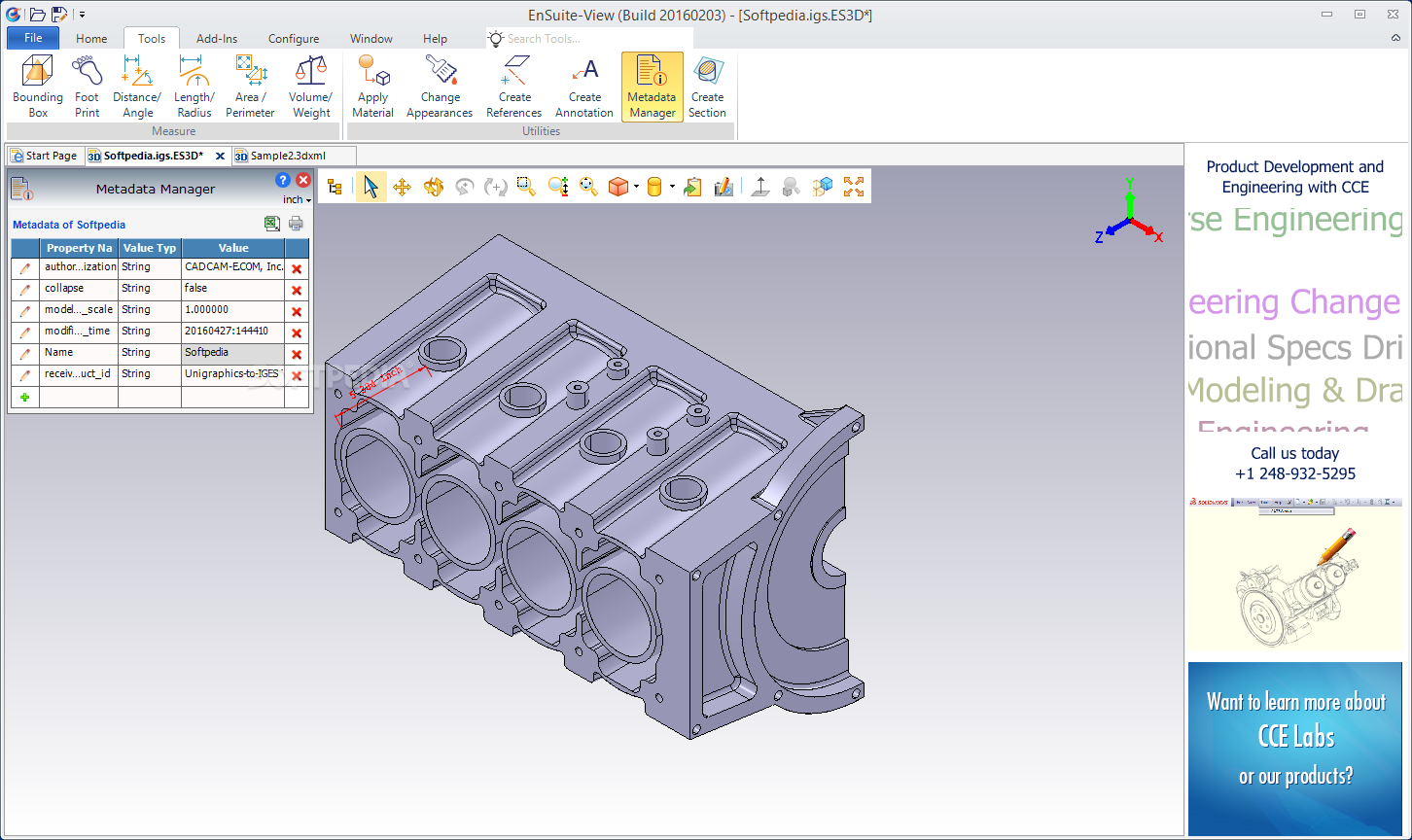Open the Window ribbon tab
1412x840 pixels.
pos(371,39)
